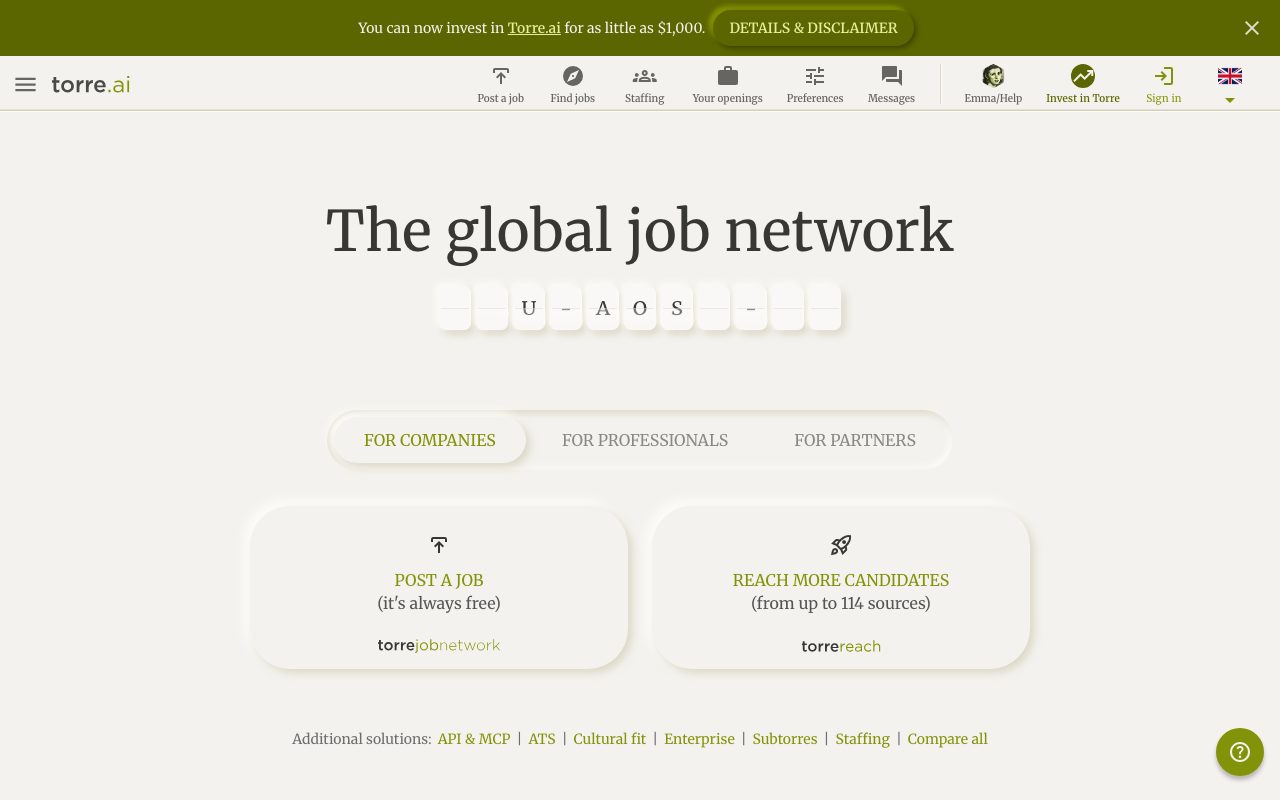The width and height of the screenshot is (1280, 800).
Task: Click the rocket icon in Reach card
Action: (841, 545)
